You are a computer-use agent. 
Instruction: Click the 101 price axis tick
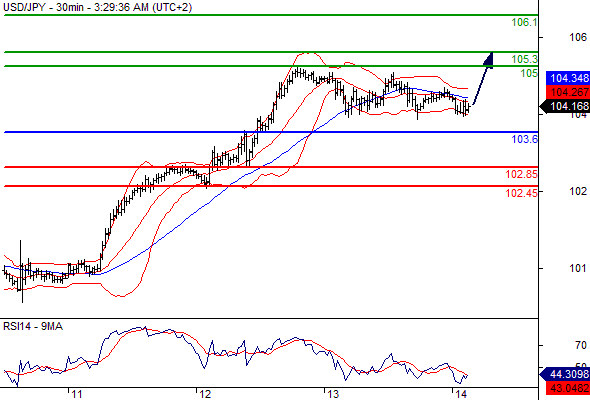click(x=578, y=268)
